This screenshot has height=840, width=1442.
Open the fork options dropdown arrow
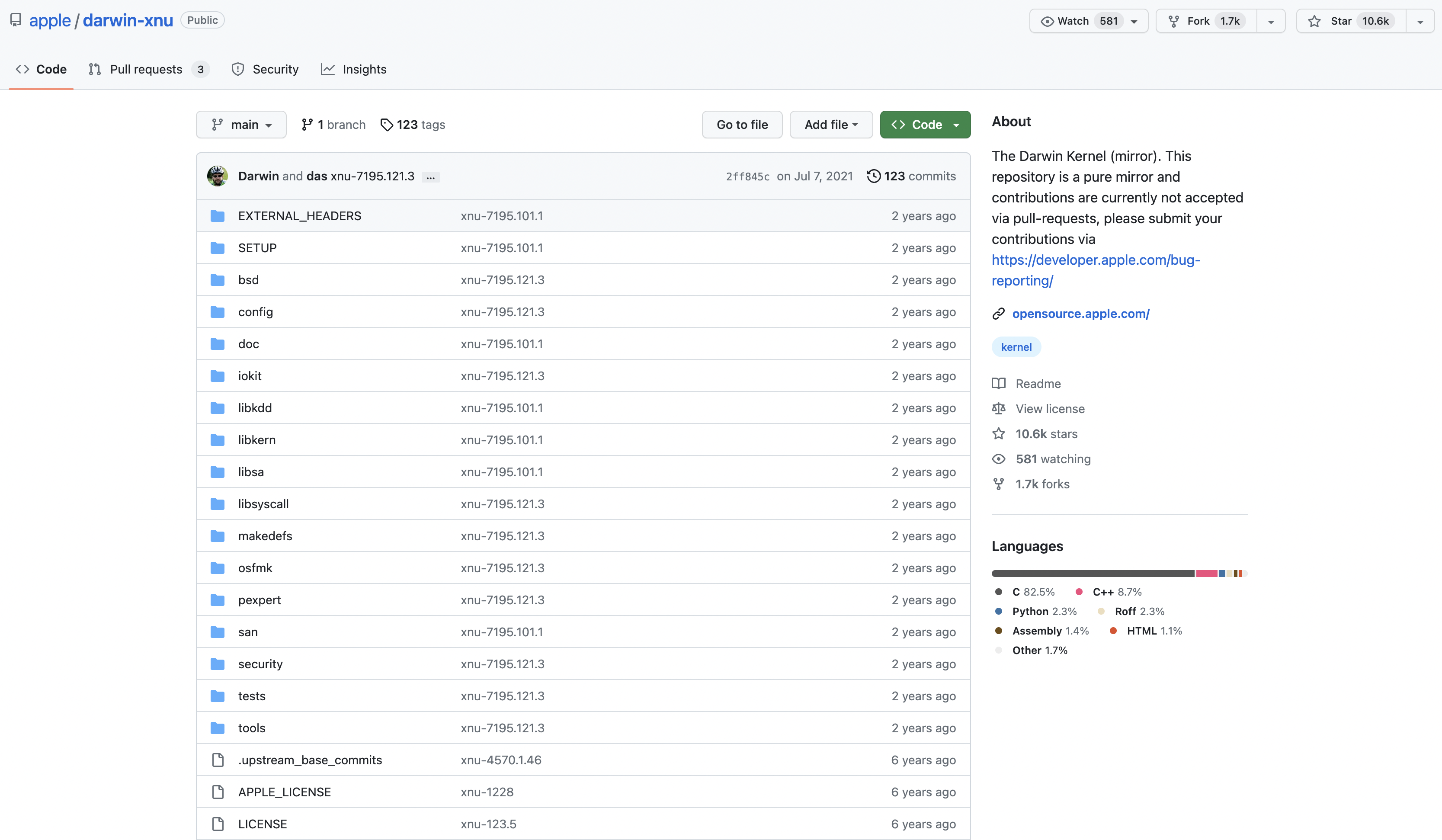(1271, 21)
